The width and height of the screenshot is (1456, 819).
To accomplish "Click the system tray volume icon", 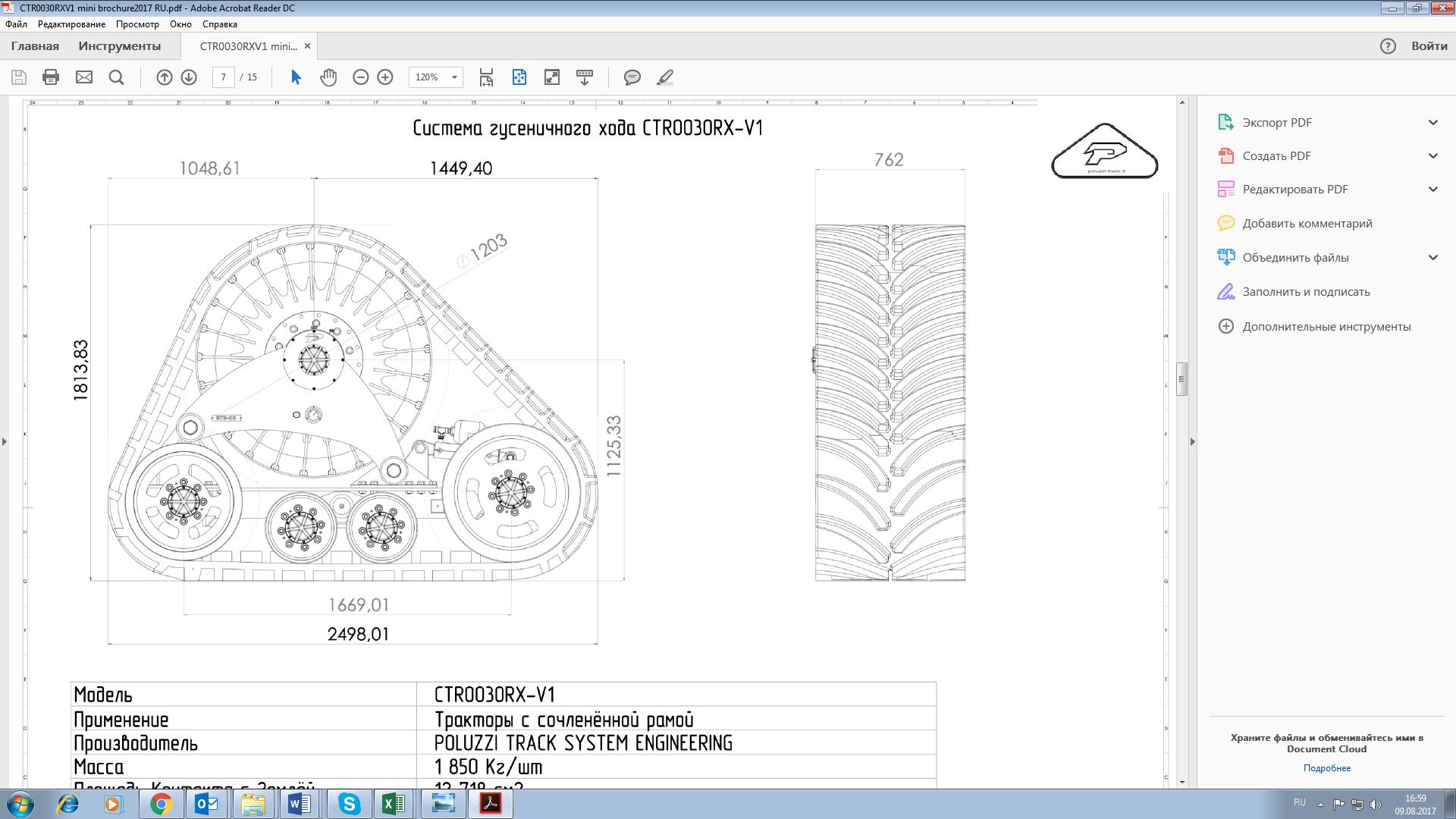I will (x=1376, y=805).
